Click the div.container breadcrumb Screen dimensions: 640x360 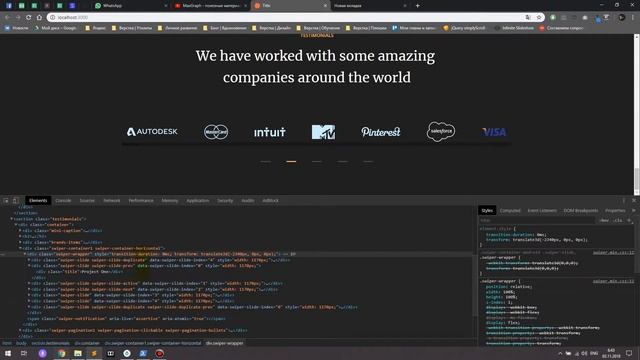point(87,343)
